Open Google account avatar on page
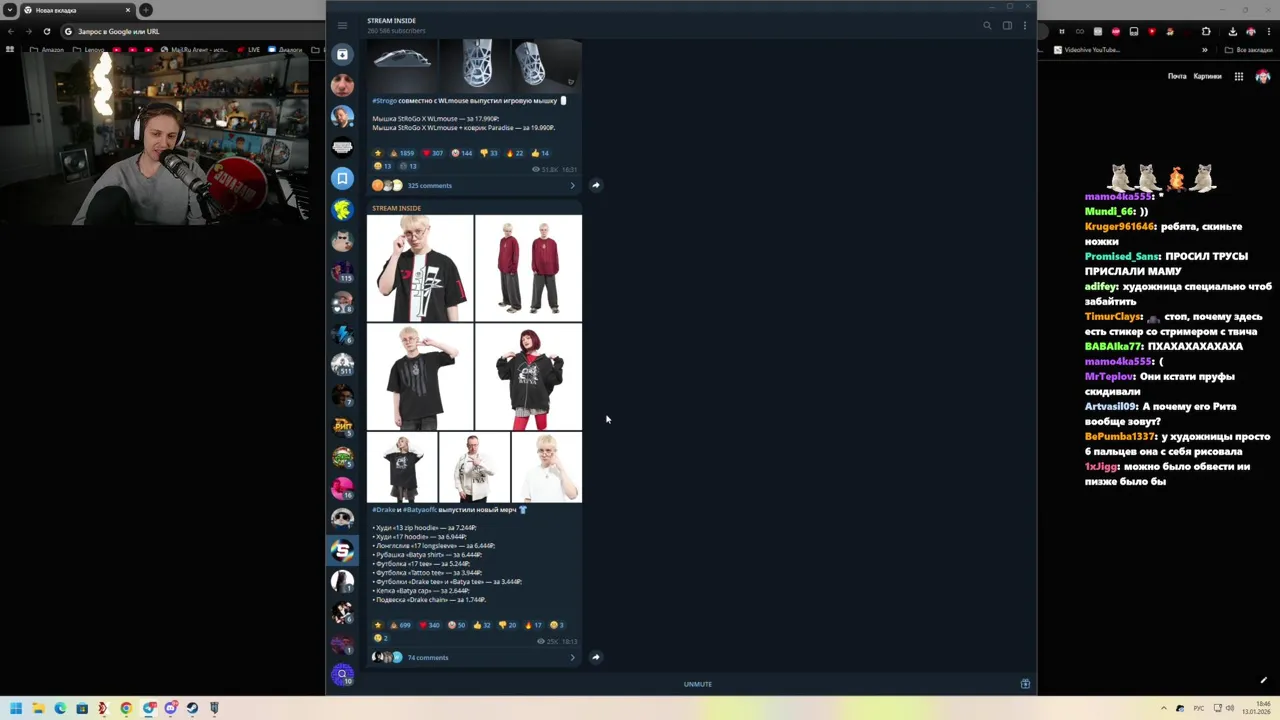Screen dimensions: 1280x720 pyautogui.click(x=1262, y=76)
